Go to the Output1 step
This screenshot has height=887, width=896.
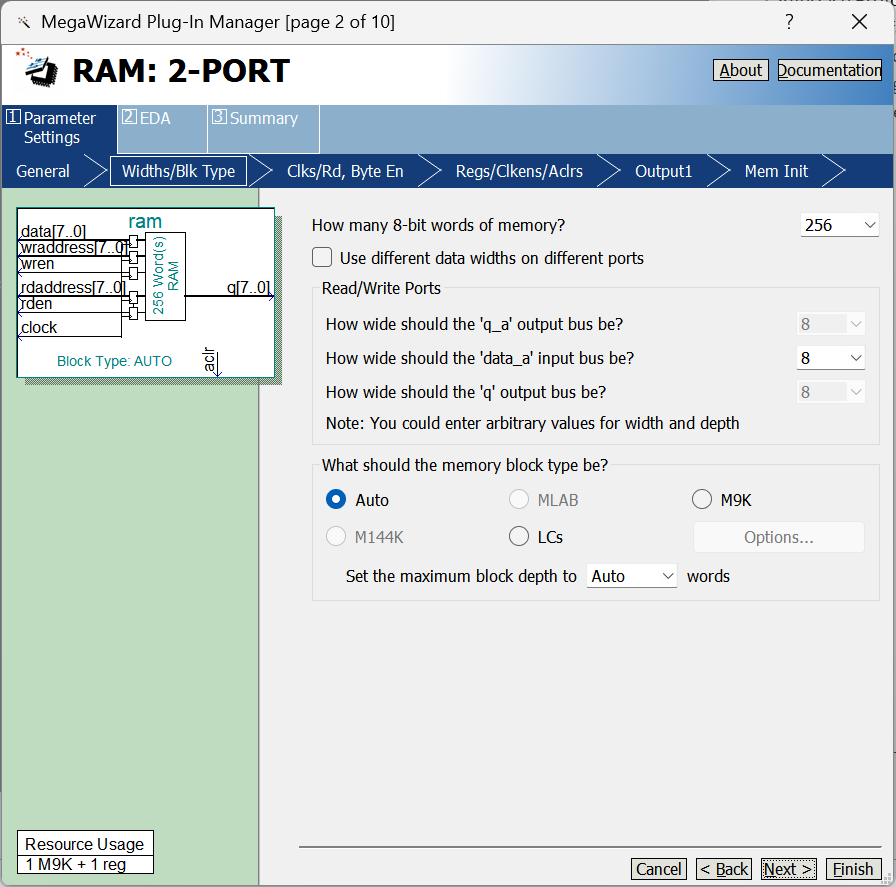[x=663, y=171]
